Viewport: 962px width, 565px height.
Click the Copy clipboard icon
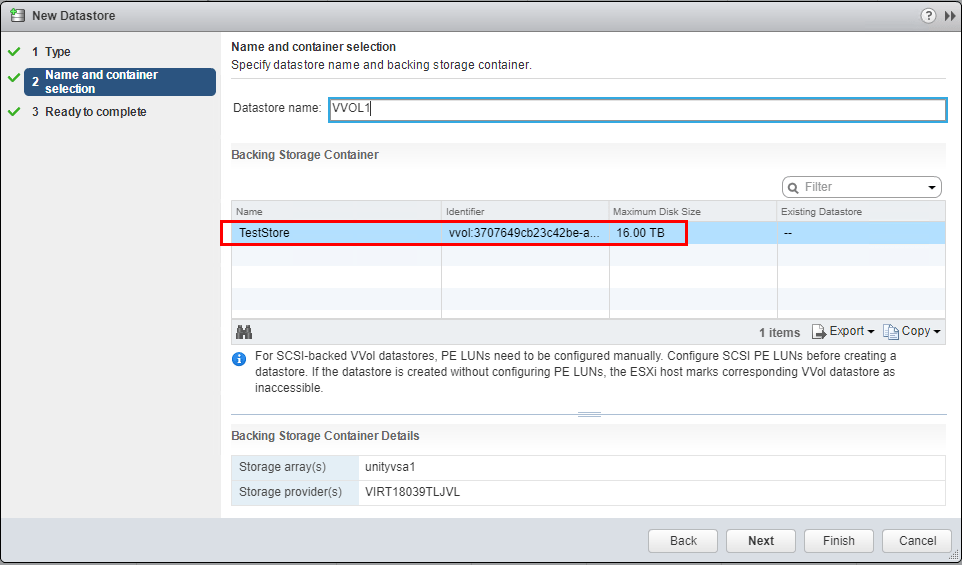tap(890, 332)
